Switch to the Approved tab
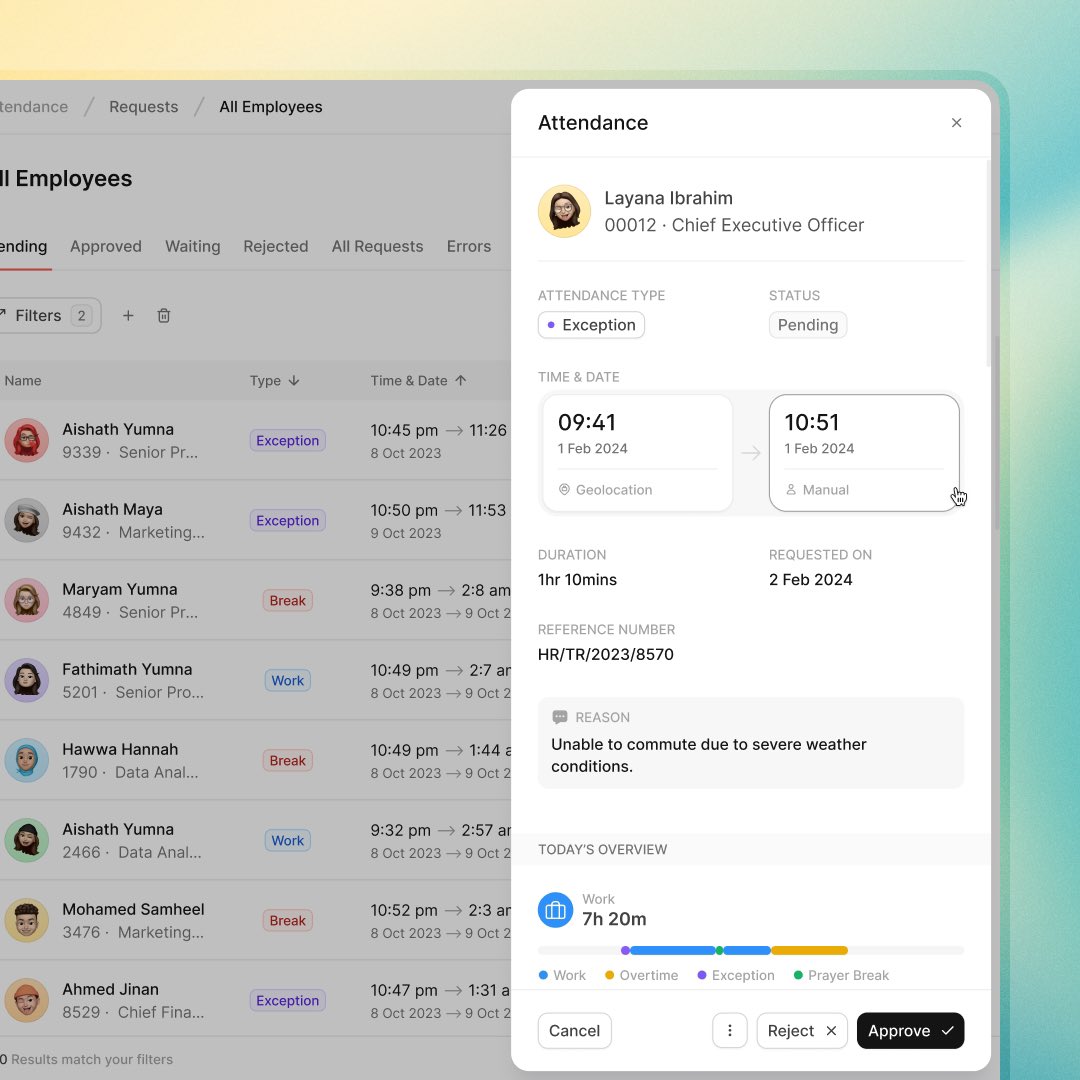This screenshot has width=1080, height=1080. (105, 246)
